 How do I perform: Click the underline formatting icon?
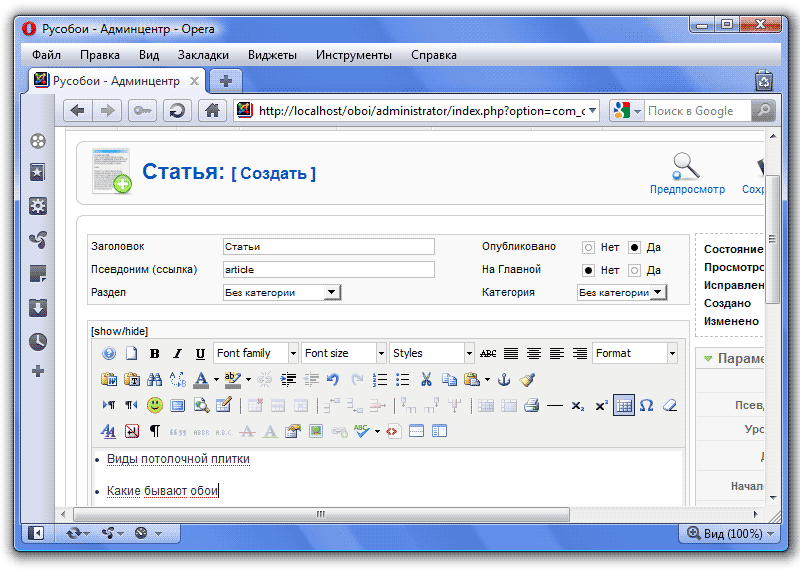200,353
